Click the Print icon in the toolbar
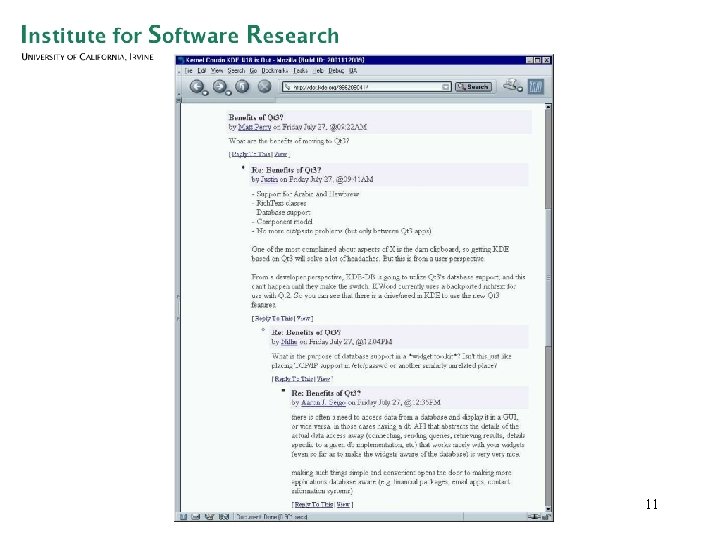 510,85
